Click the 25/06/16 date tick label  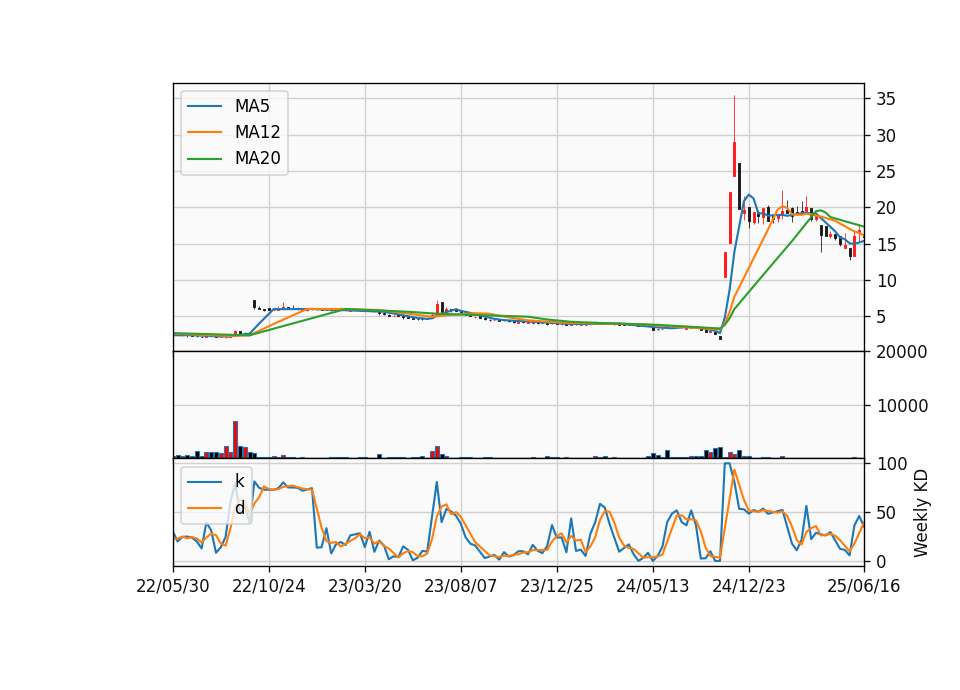click(863, 586)
